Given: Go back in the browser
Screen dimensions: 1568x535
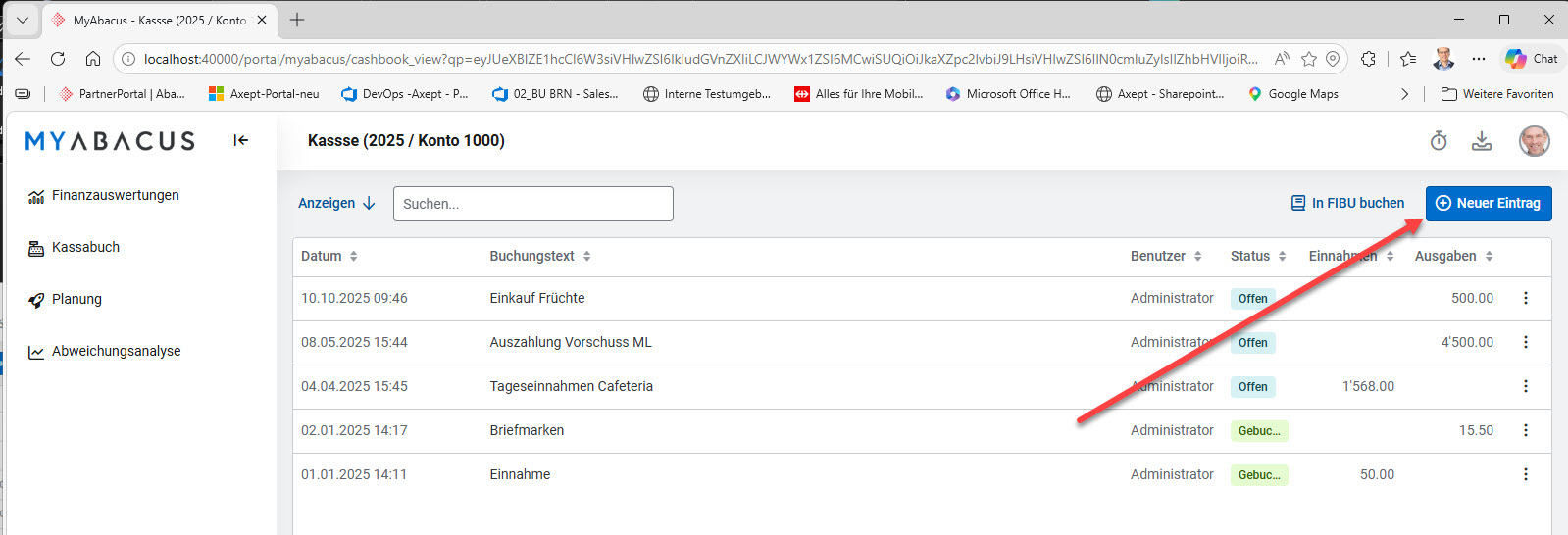Looking at the screenshot, I should [x=23, y=59].
